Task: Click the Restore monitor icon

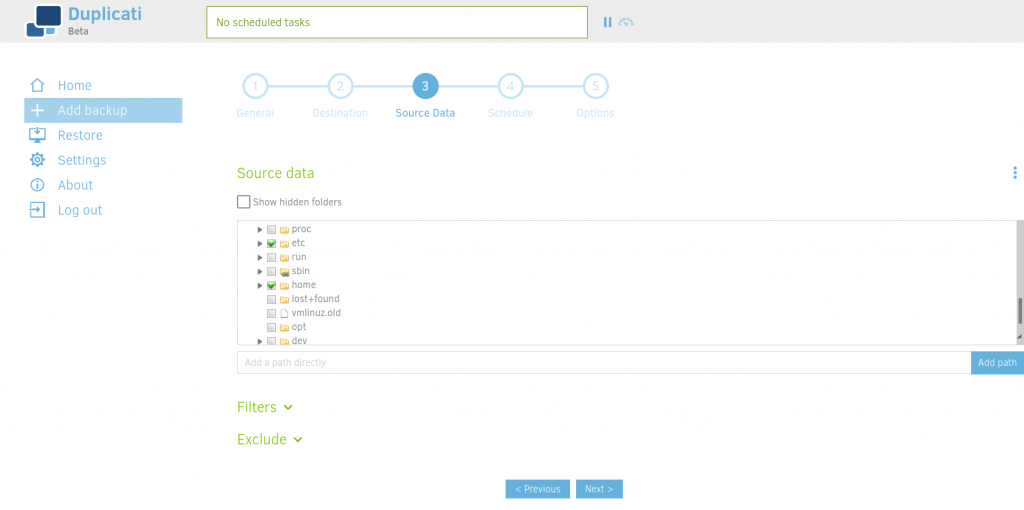Action: 37,135
